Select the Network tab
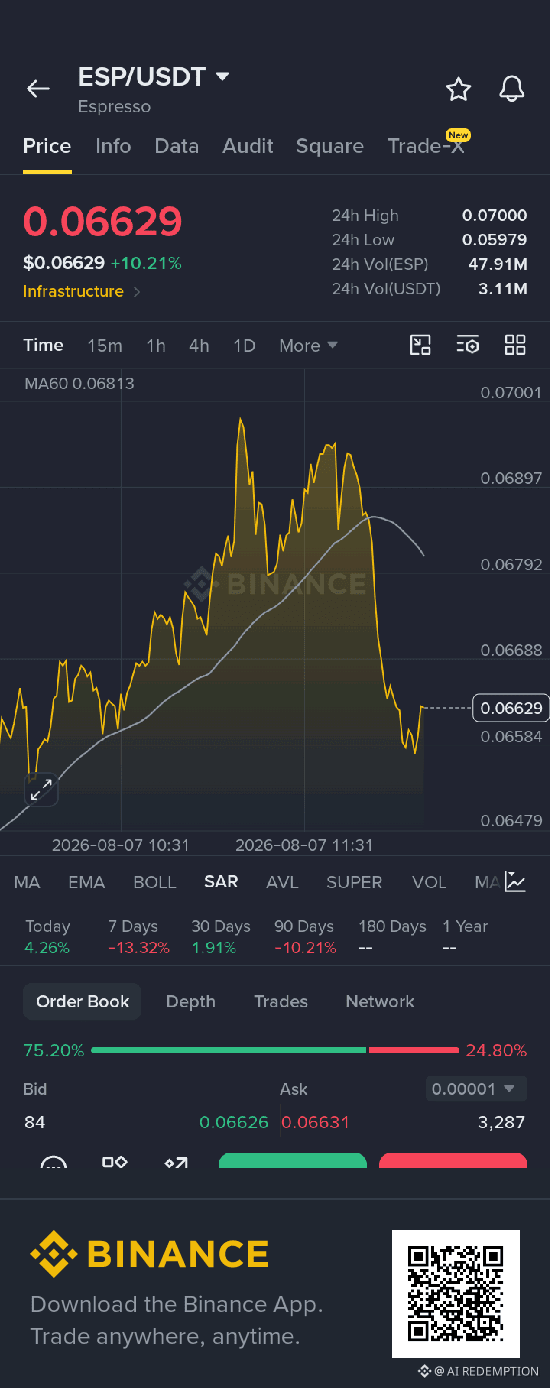The image size is (550, 1388). click(379, 1001)
